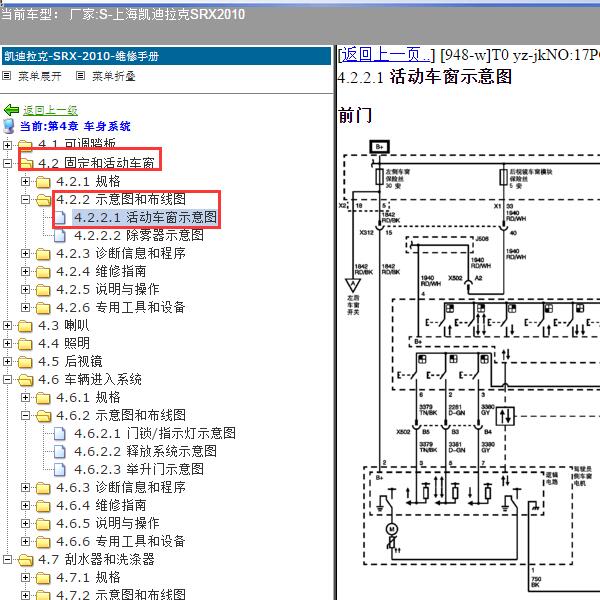Click the 前门 wiring diagram image
600x600 pixels.
[471, 367]
